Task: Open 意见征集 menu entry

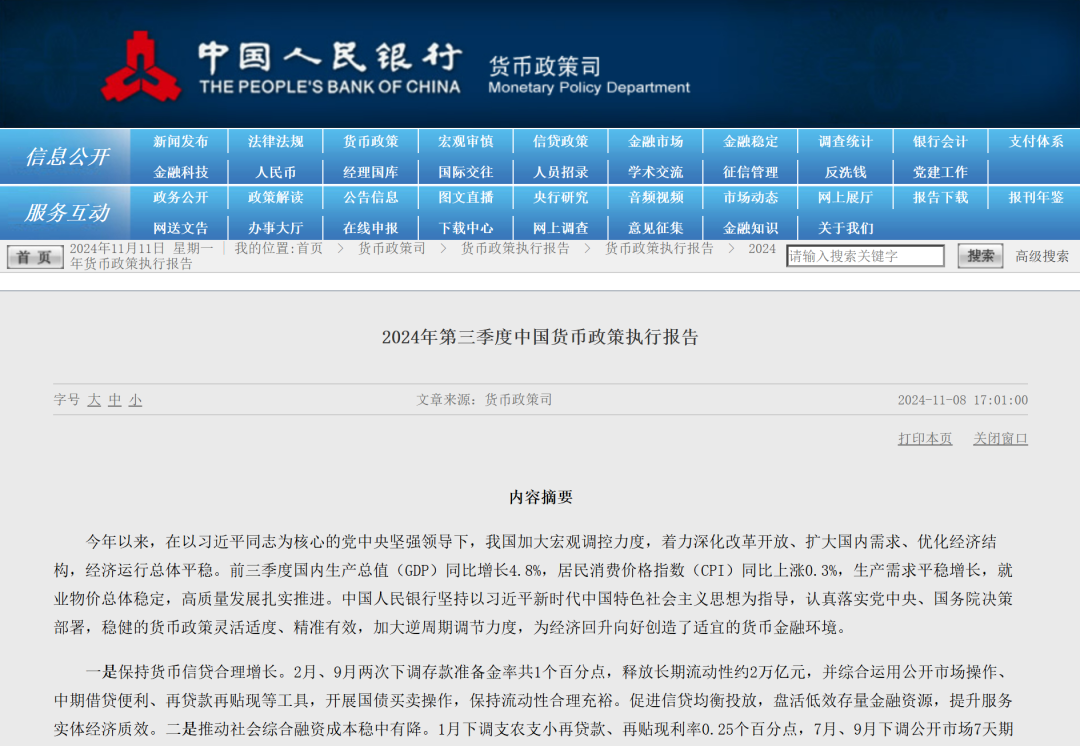Action: pos(656,228)
